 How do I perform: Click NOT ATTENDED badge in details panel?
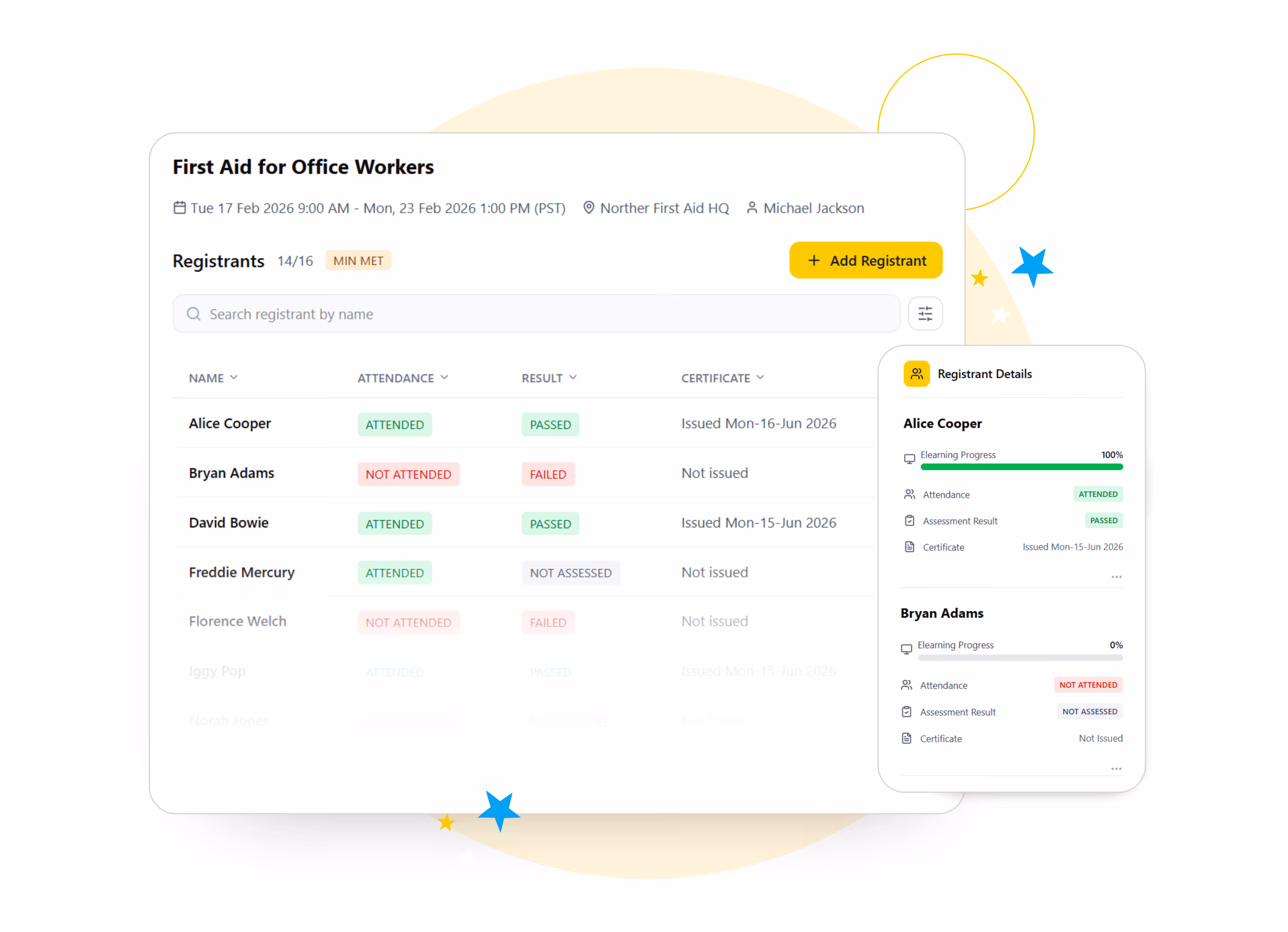pyautogui.click(x=1088, y=685)
